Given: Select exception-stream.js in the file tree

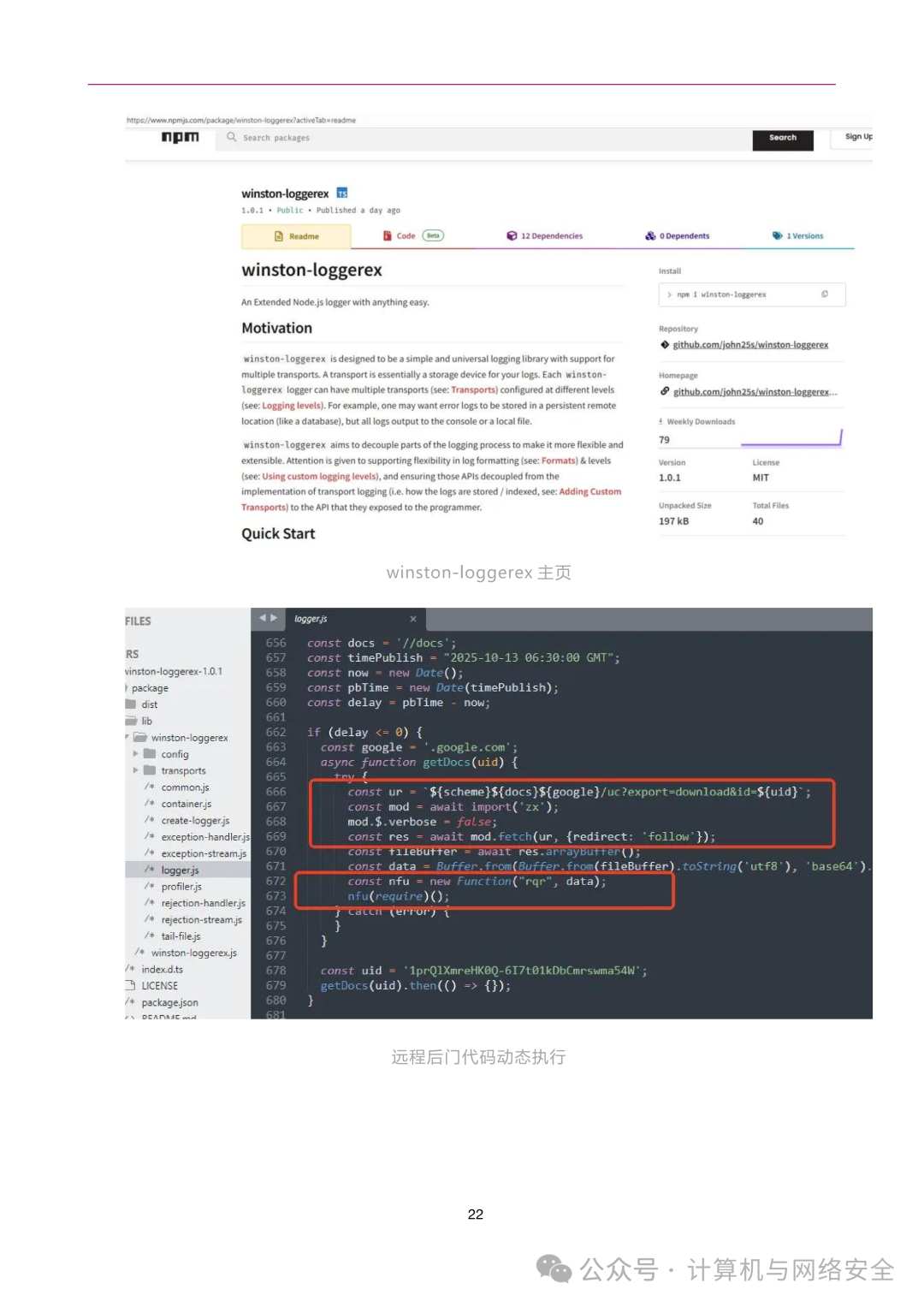Looking at the screenshot, I should click(204, 853).
